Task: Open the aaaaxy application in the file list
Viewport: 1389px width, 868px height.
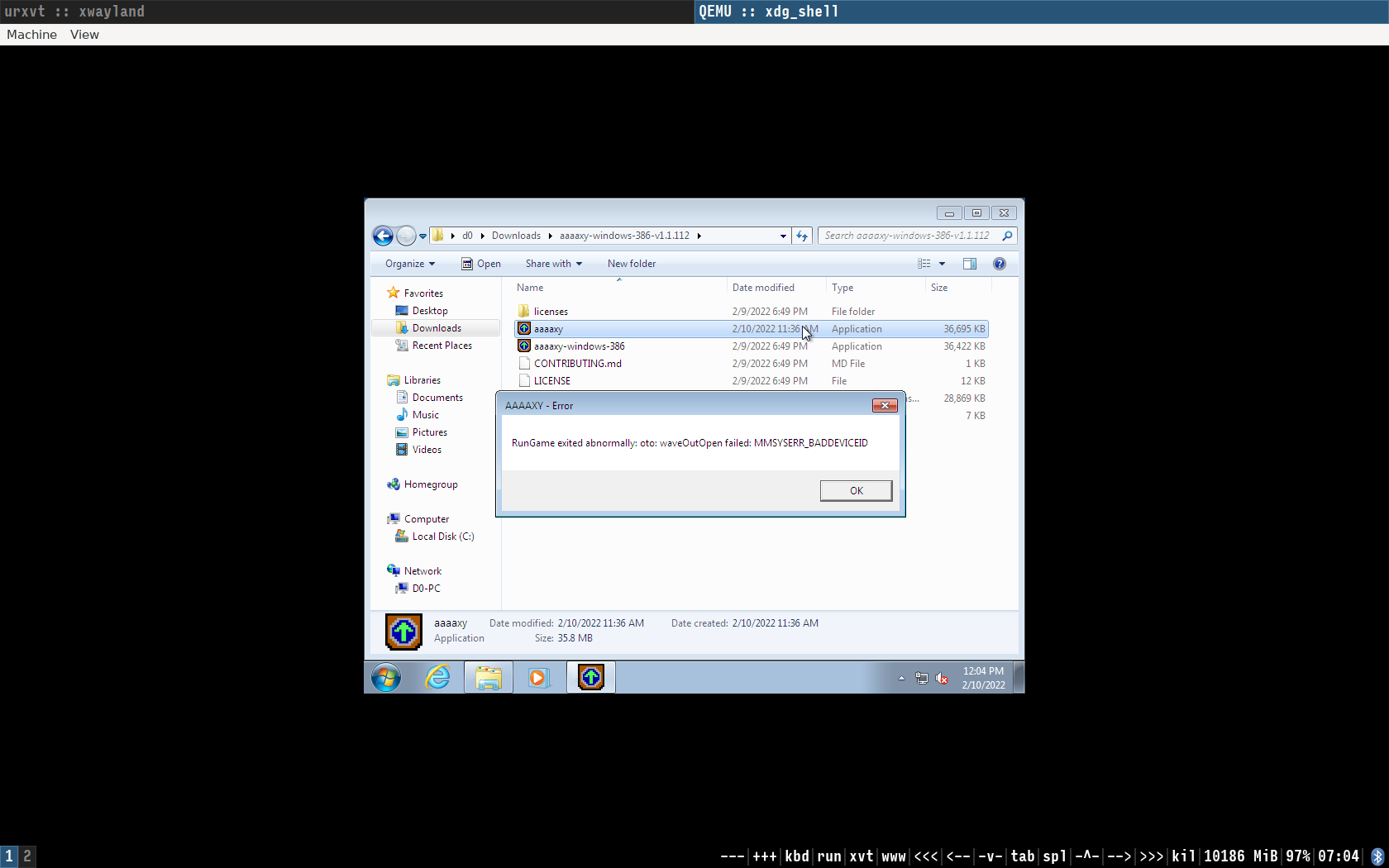Action: (x=547, y=328)
